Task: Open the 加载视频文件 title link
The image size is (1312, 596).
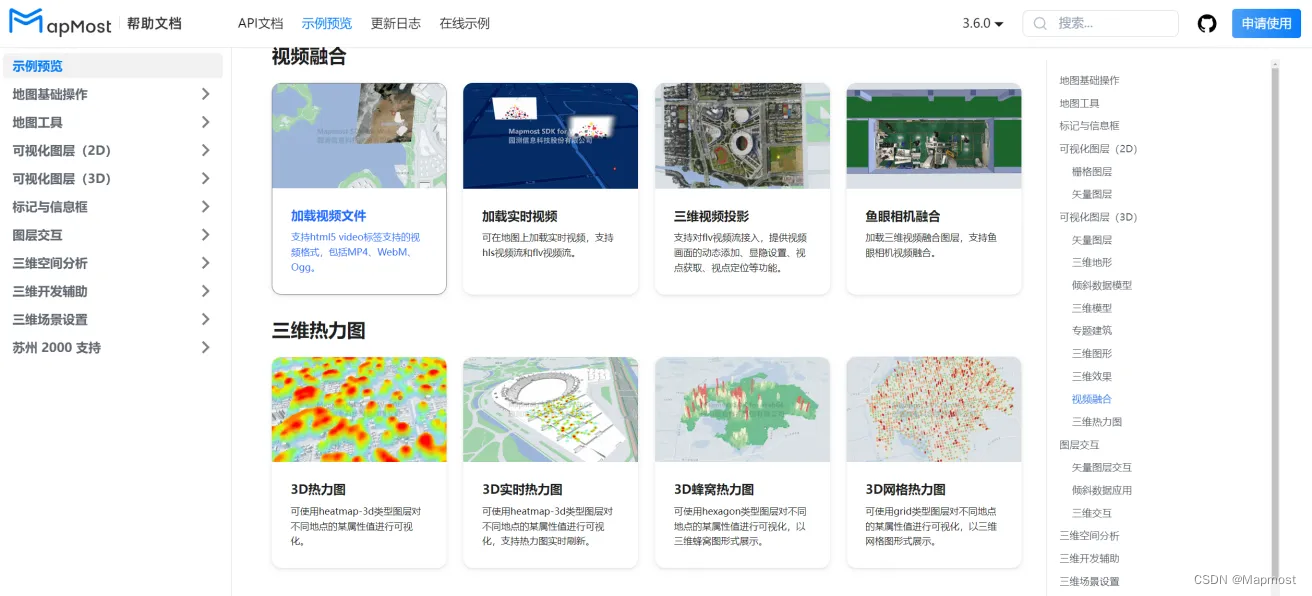Action: point(328,216)
